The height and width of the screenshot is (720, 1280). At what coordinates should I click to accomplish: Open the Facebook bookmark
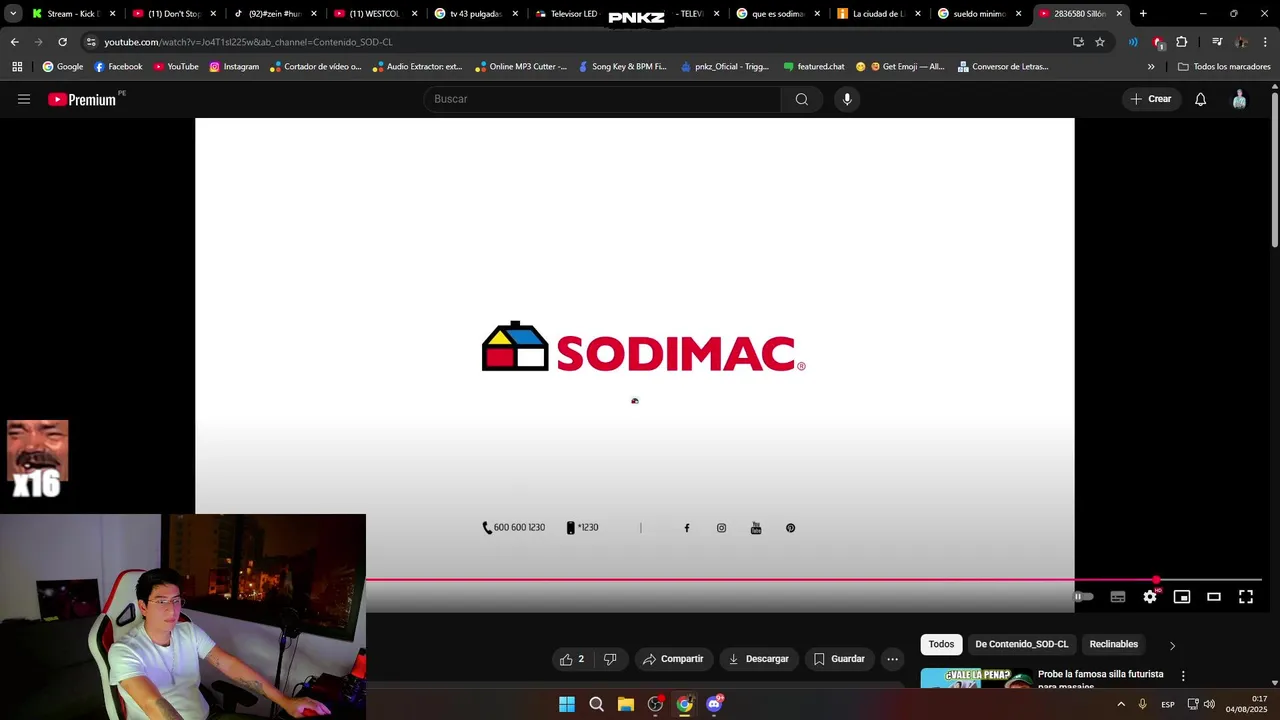click(118, 67)
